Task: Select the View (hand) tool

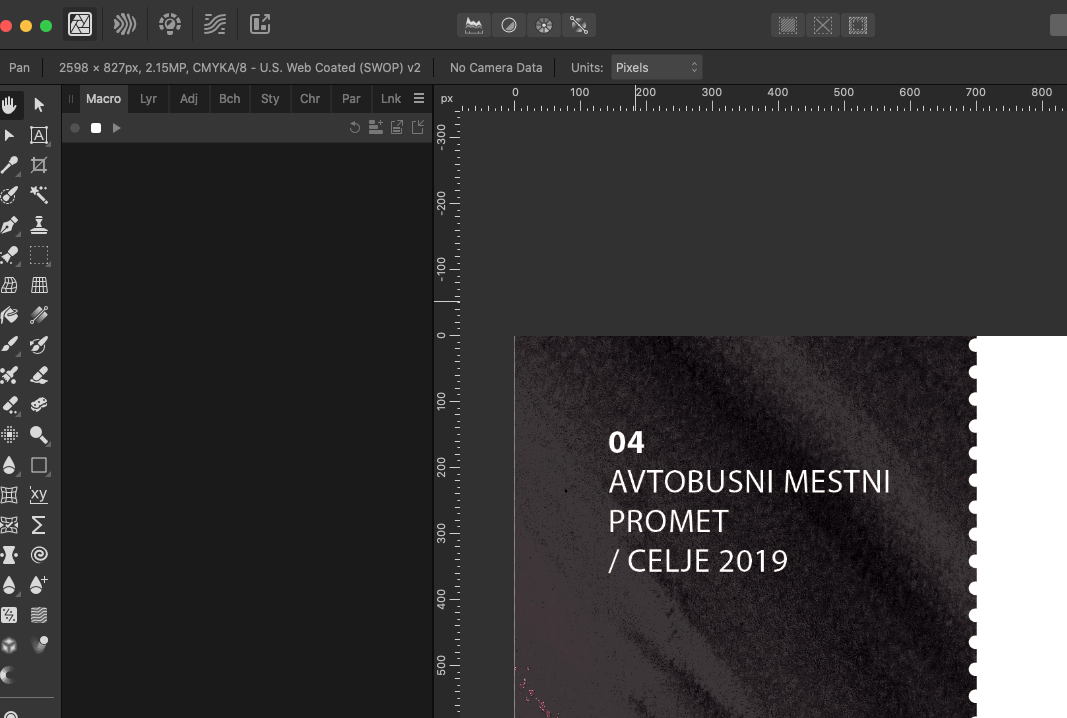Action: 10,105
